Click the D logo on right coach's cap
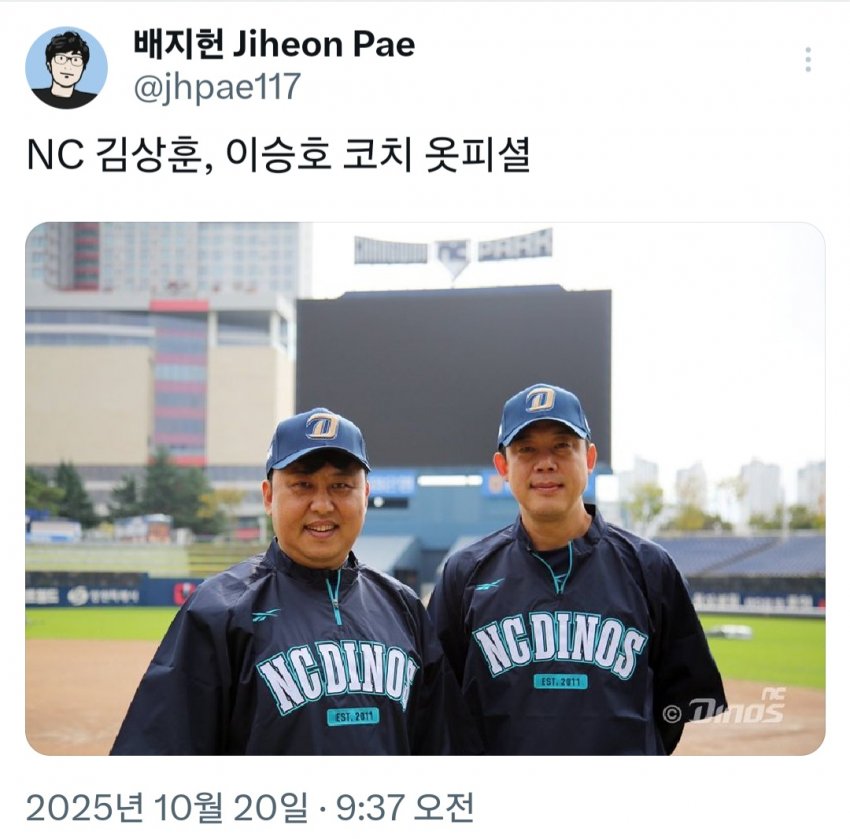850x839 pixels. pyautogui.click(x=540, y=400)
